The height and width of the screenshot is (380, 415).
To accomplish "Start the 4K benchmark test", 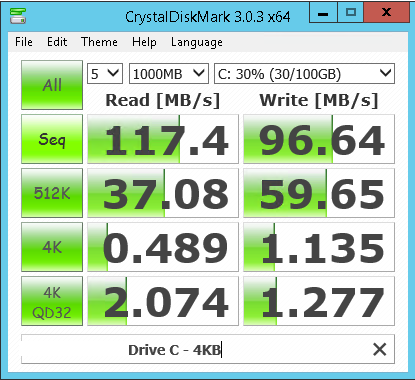I will tap(52, 247).
